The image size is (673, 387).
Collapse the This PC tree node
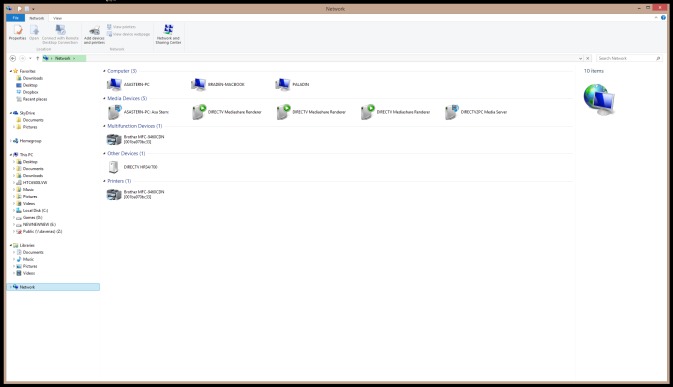(x=11, y=154)
